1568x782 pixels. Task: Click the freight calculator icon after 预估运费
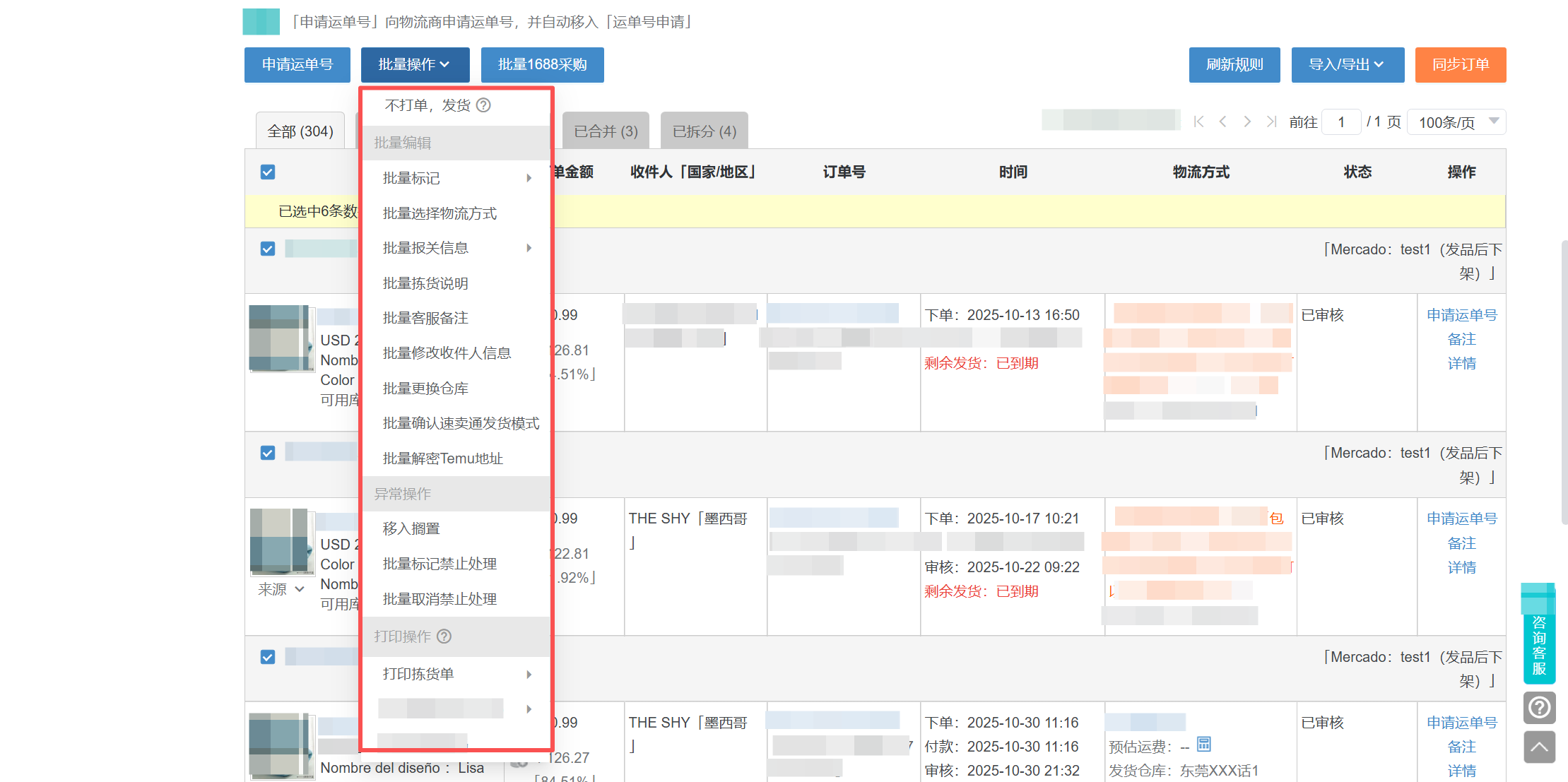pyautogui.click(x=1204, y=744)
